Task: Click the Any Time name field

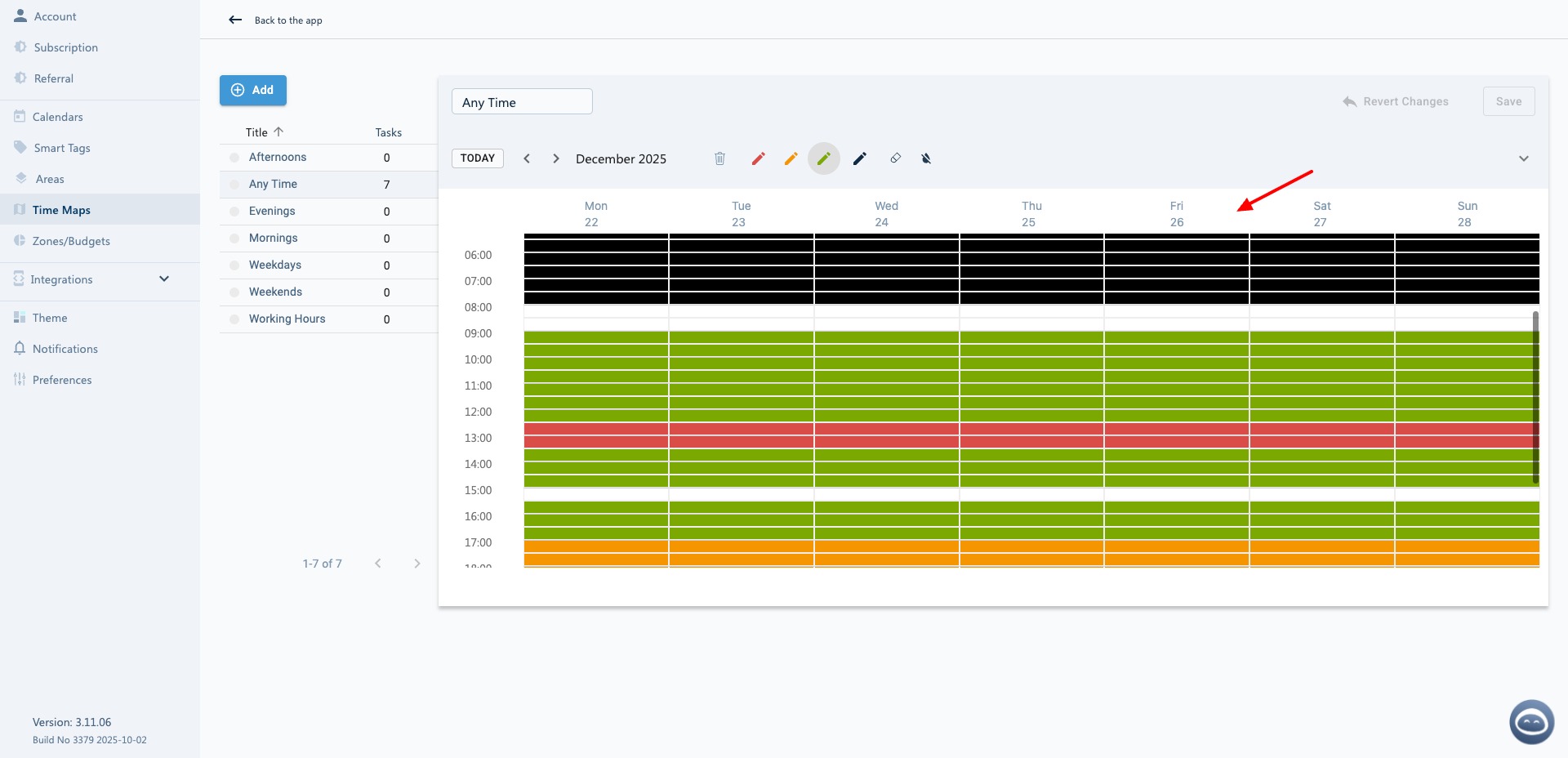Action: tap(522, 102)
